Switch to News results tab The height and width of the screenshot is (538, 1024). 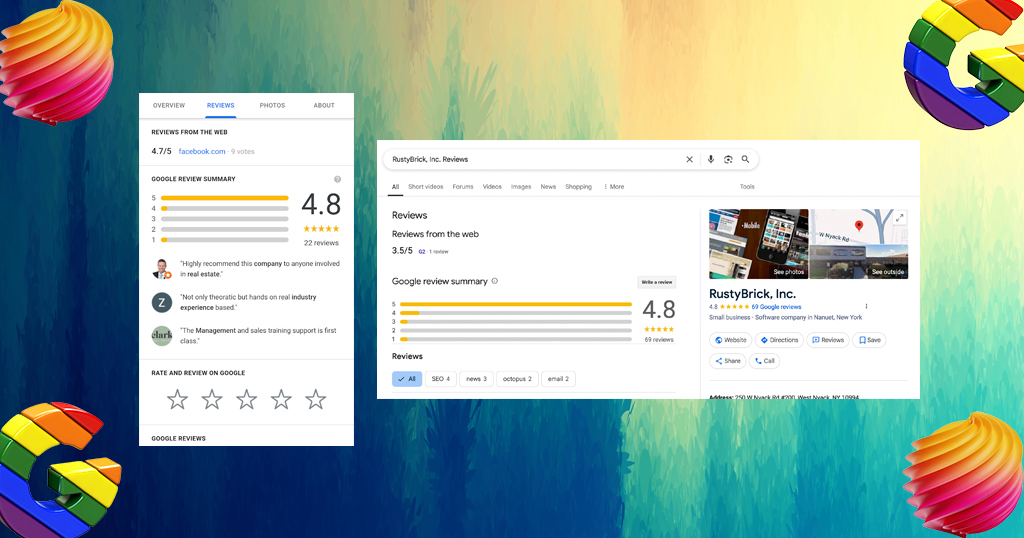pos(548,187)
